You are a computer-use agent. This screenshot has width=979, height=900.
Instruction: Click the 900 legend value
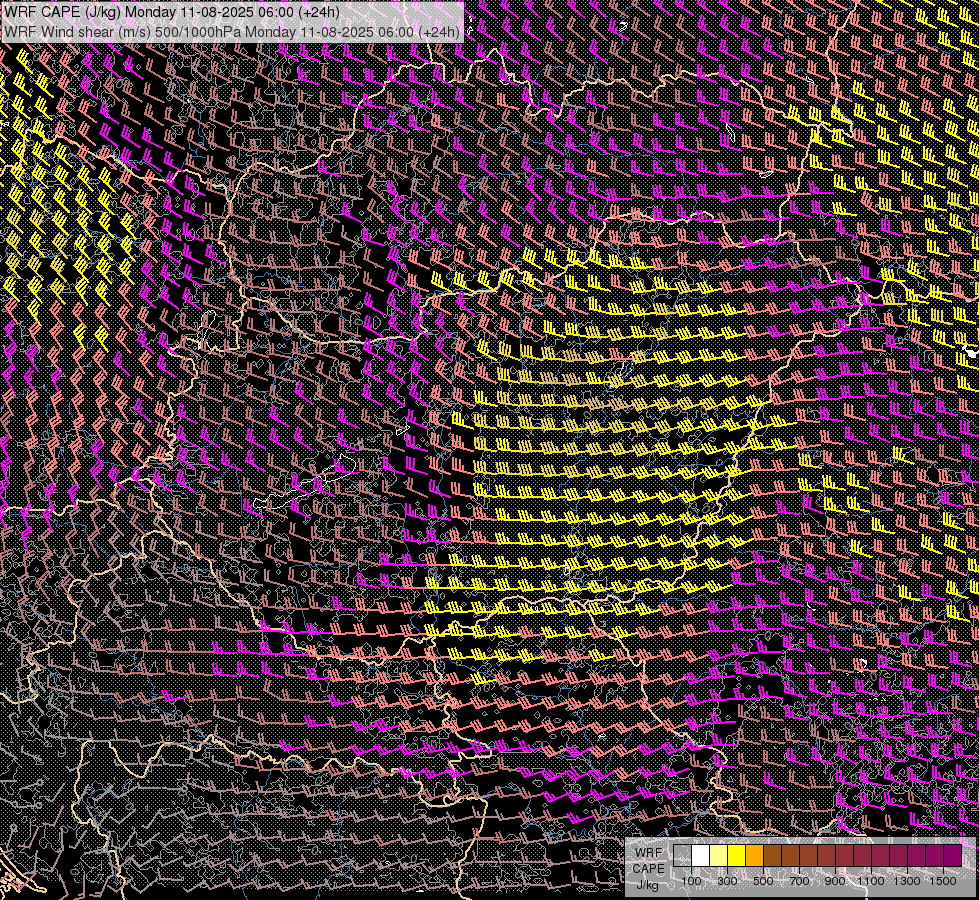click(x=835, y=881)
